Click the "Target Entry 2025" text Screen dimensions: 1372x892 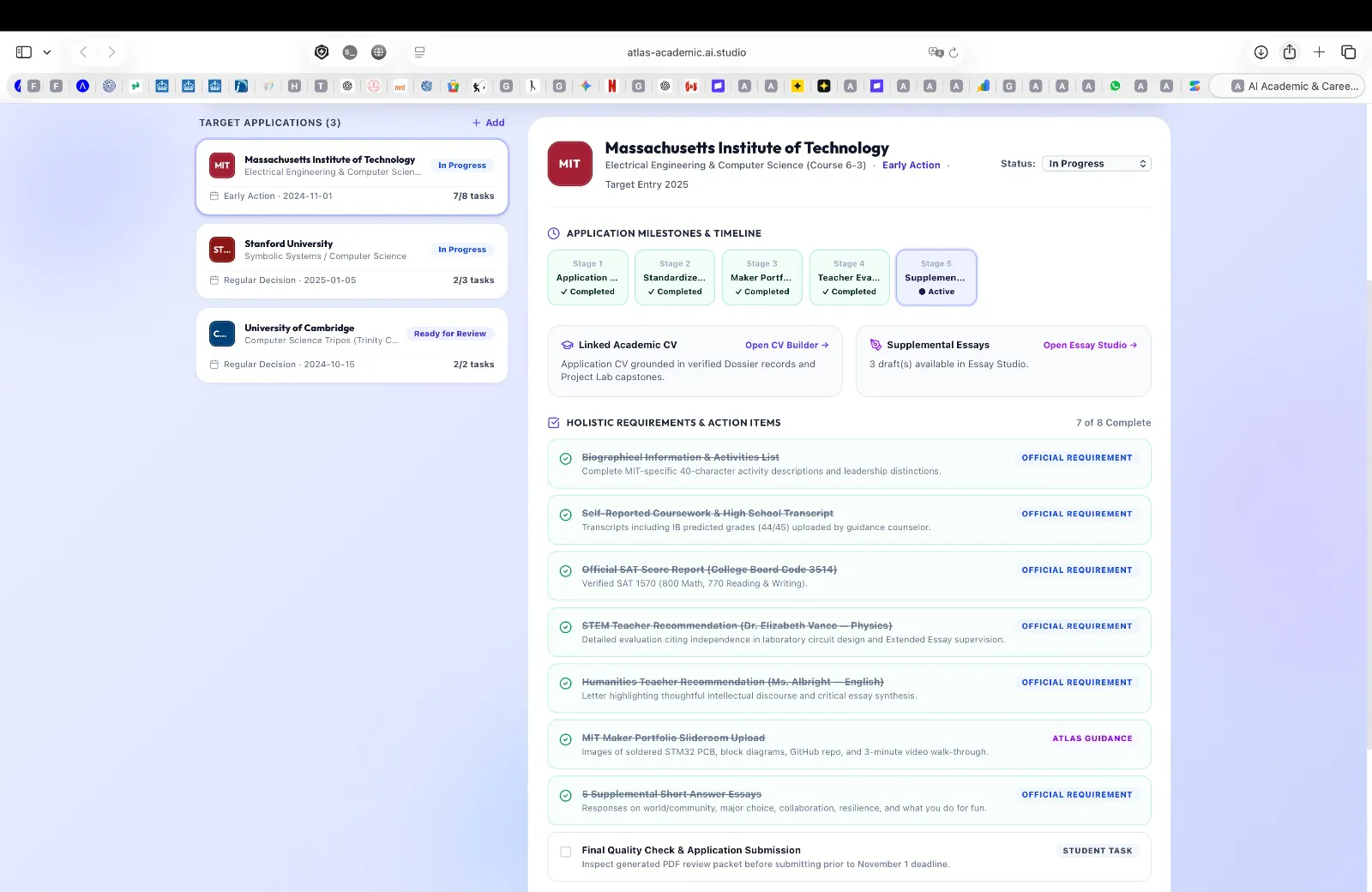647,184
